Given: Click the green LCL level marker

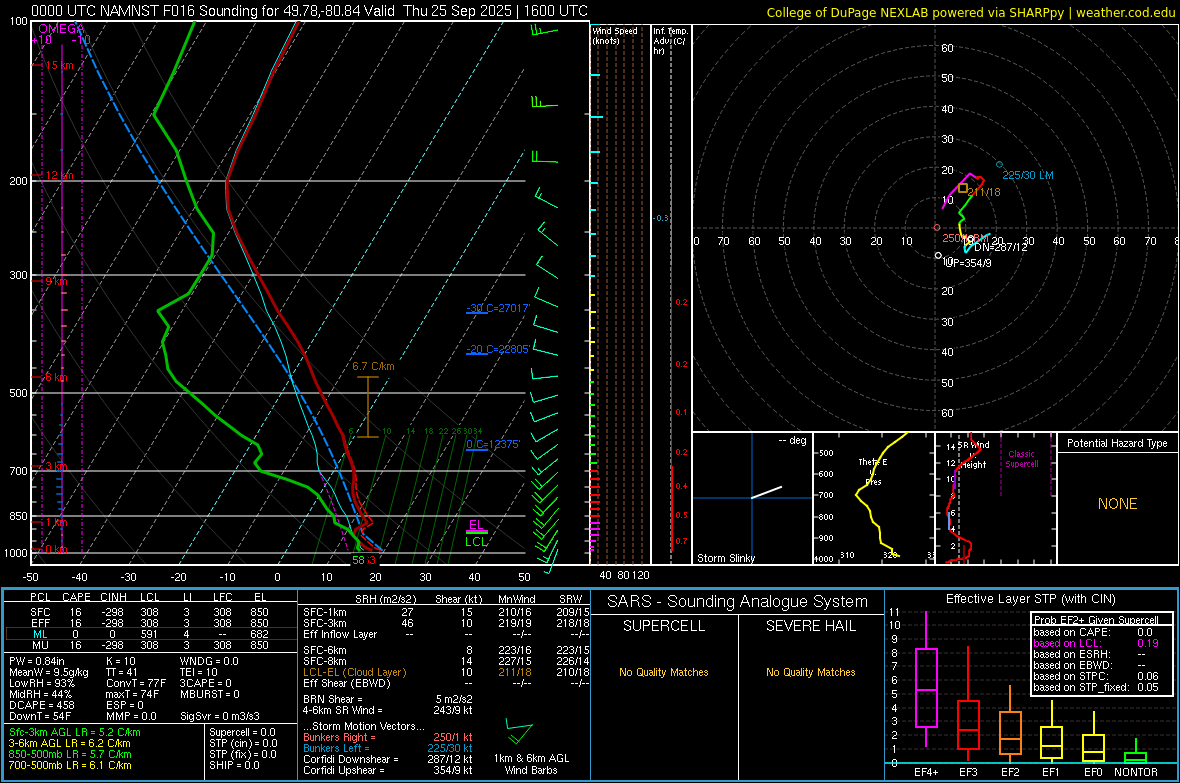Looking at the screenshot, I should coord(476,541).
